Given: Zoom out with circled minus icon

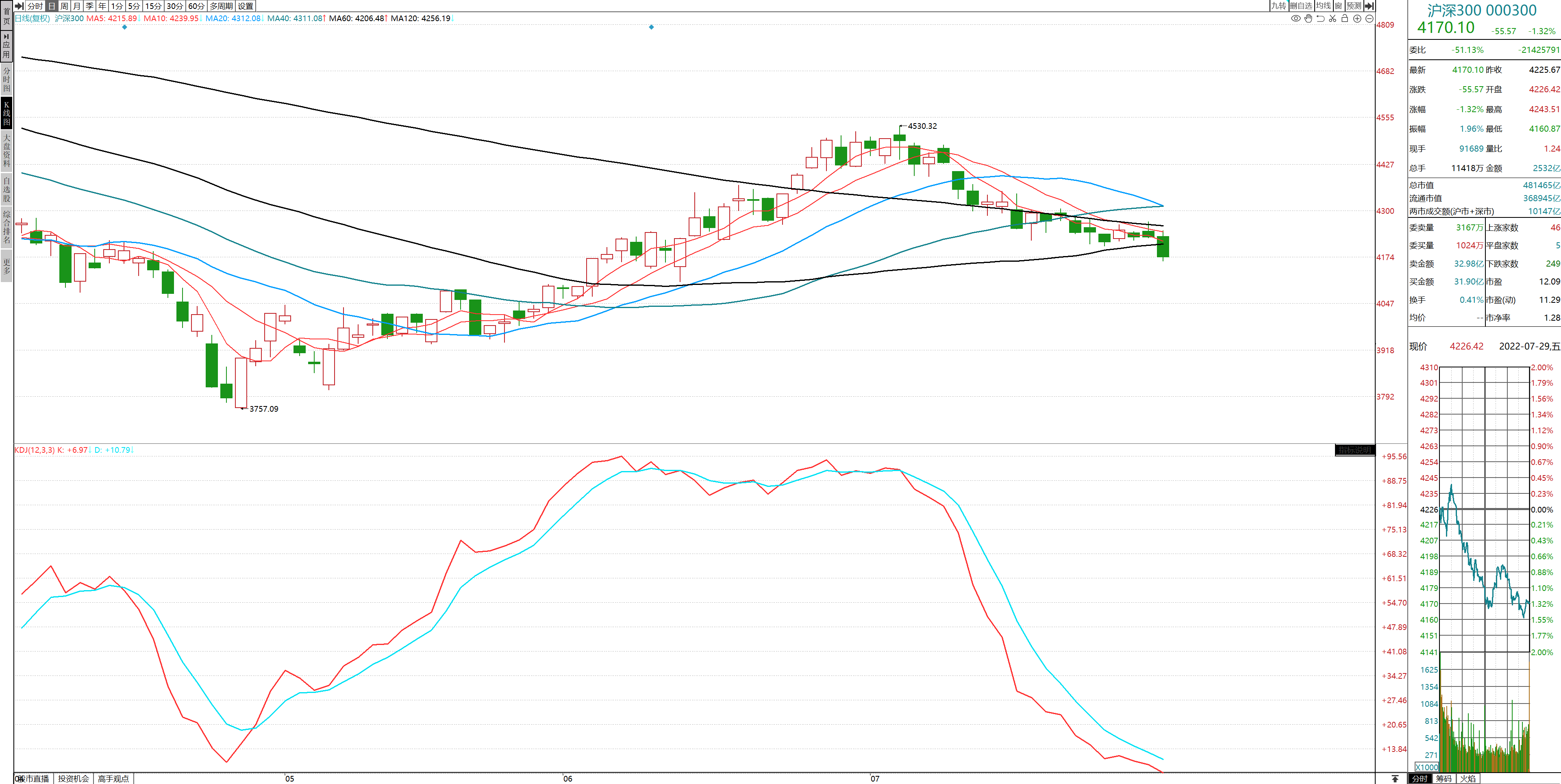Looking at the screenshot, I should click(x=1369, y=19).
